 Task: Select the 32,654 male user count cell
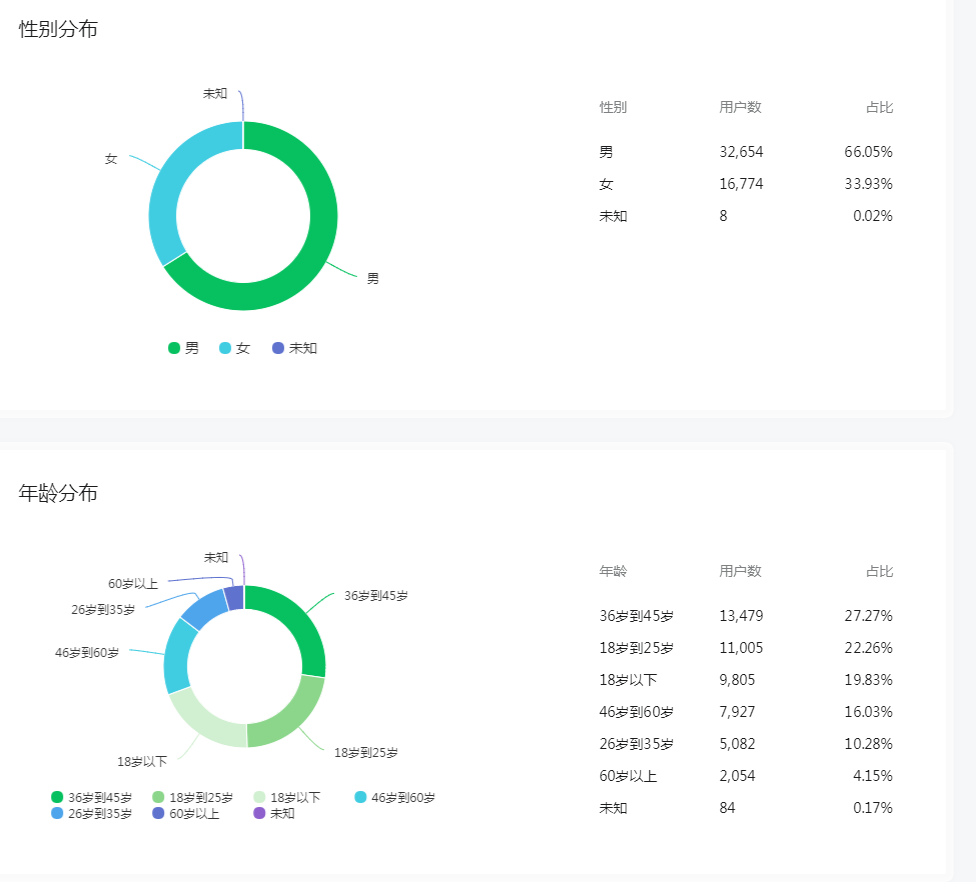pyautogui.click(x=741, y=152)
